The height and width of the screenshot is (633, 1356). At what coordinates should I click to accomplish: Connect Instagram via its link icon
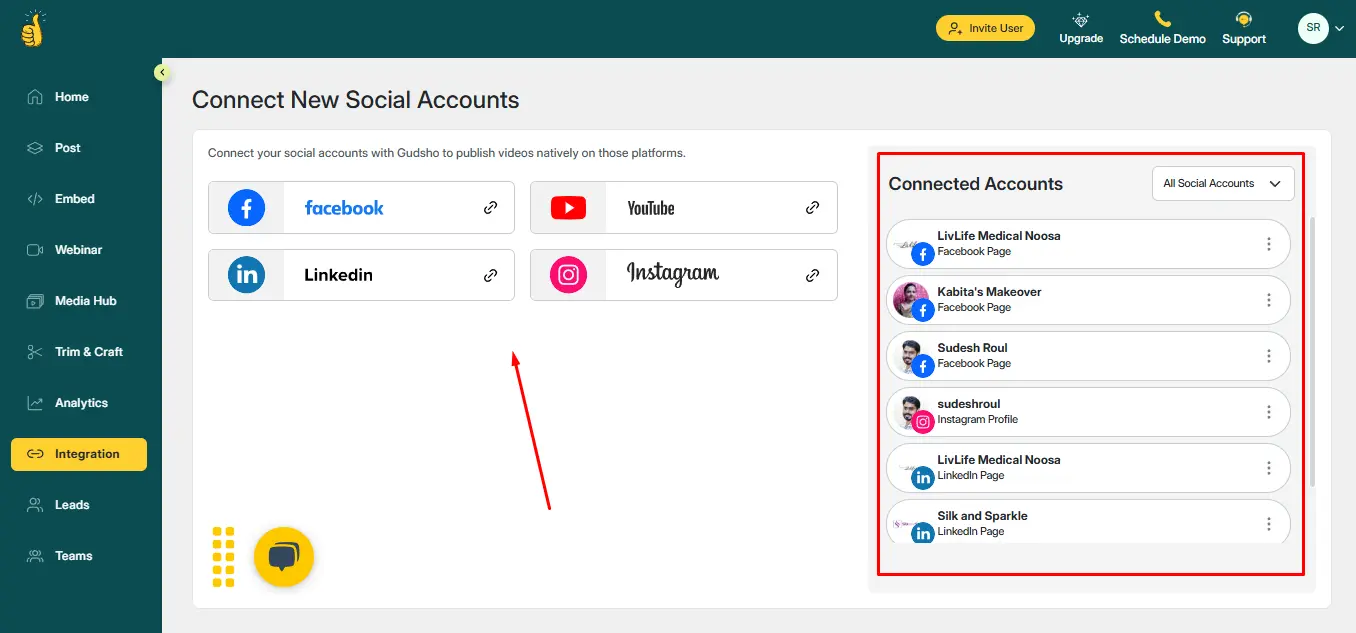812,275
